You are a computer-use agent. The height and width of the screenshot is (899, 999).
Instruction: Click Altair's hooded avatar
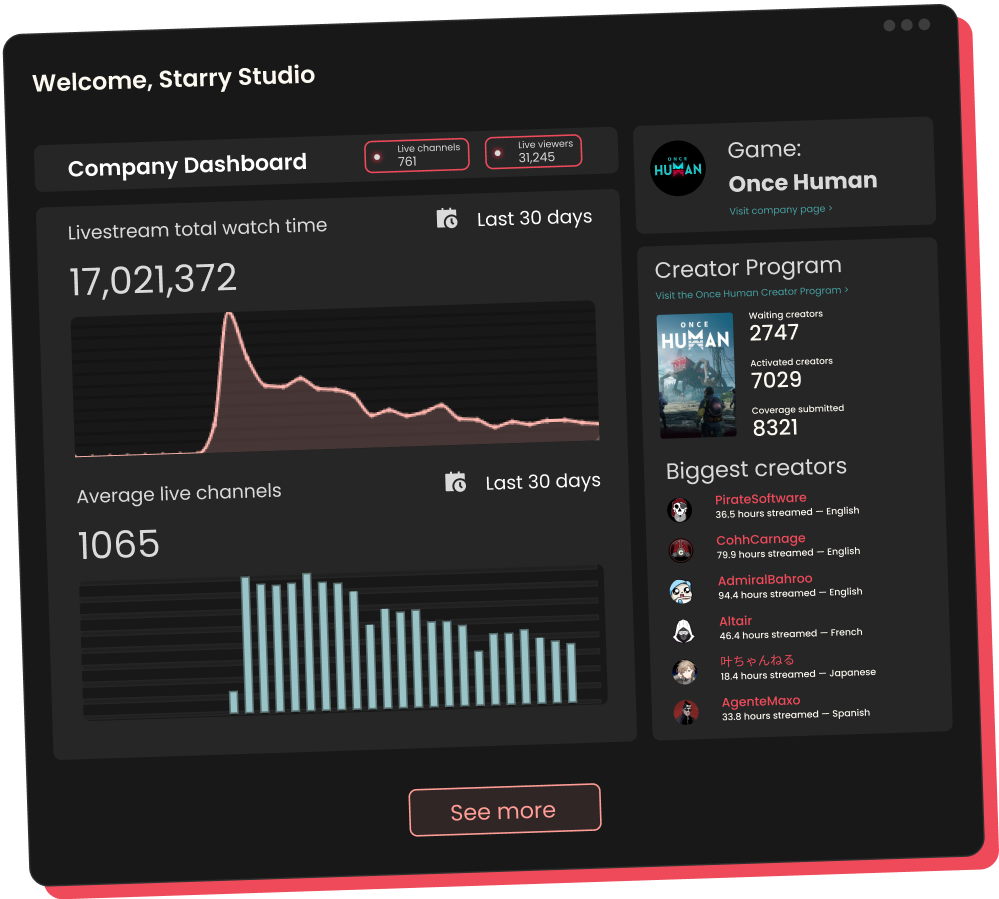click(x=685, y=630)
